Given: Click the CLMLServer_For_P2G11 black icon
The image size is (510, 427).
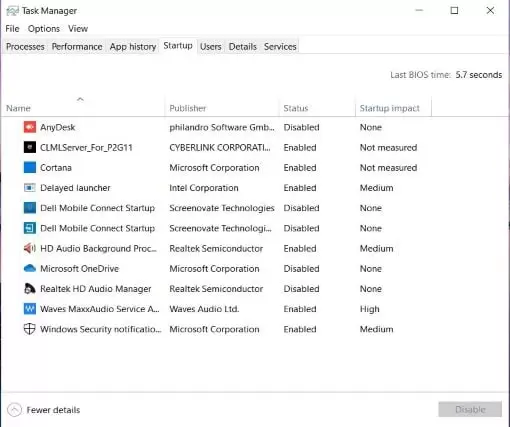Looking at the screenshot, I should coord(30,147).
